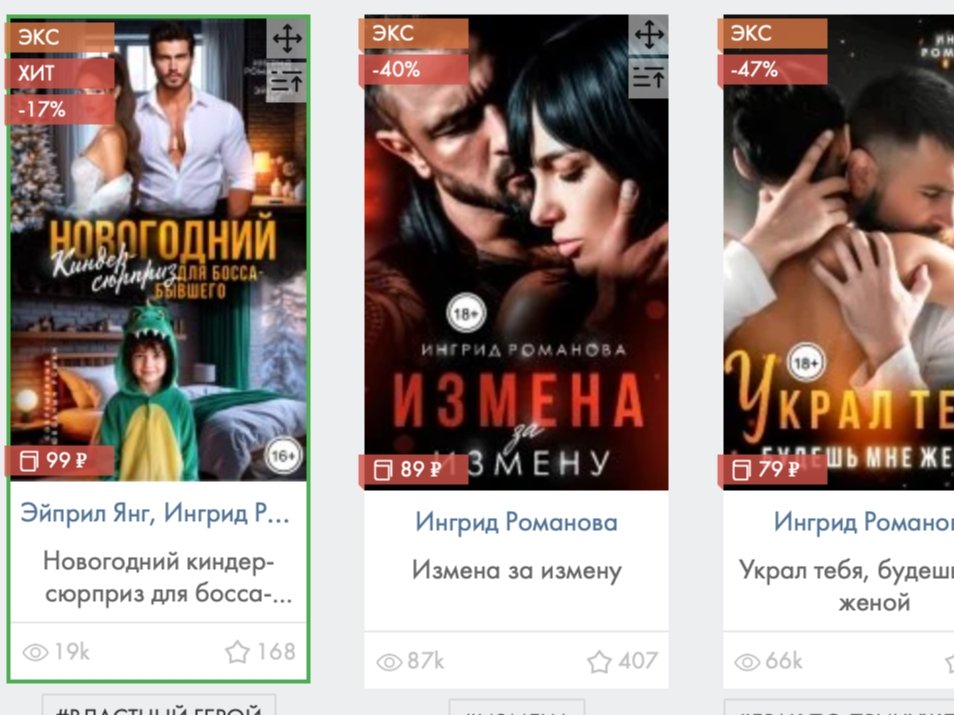Click the star icon with 168 ratings

[237, 652]
